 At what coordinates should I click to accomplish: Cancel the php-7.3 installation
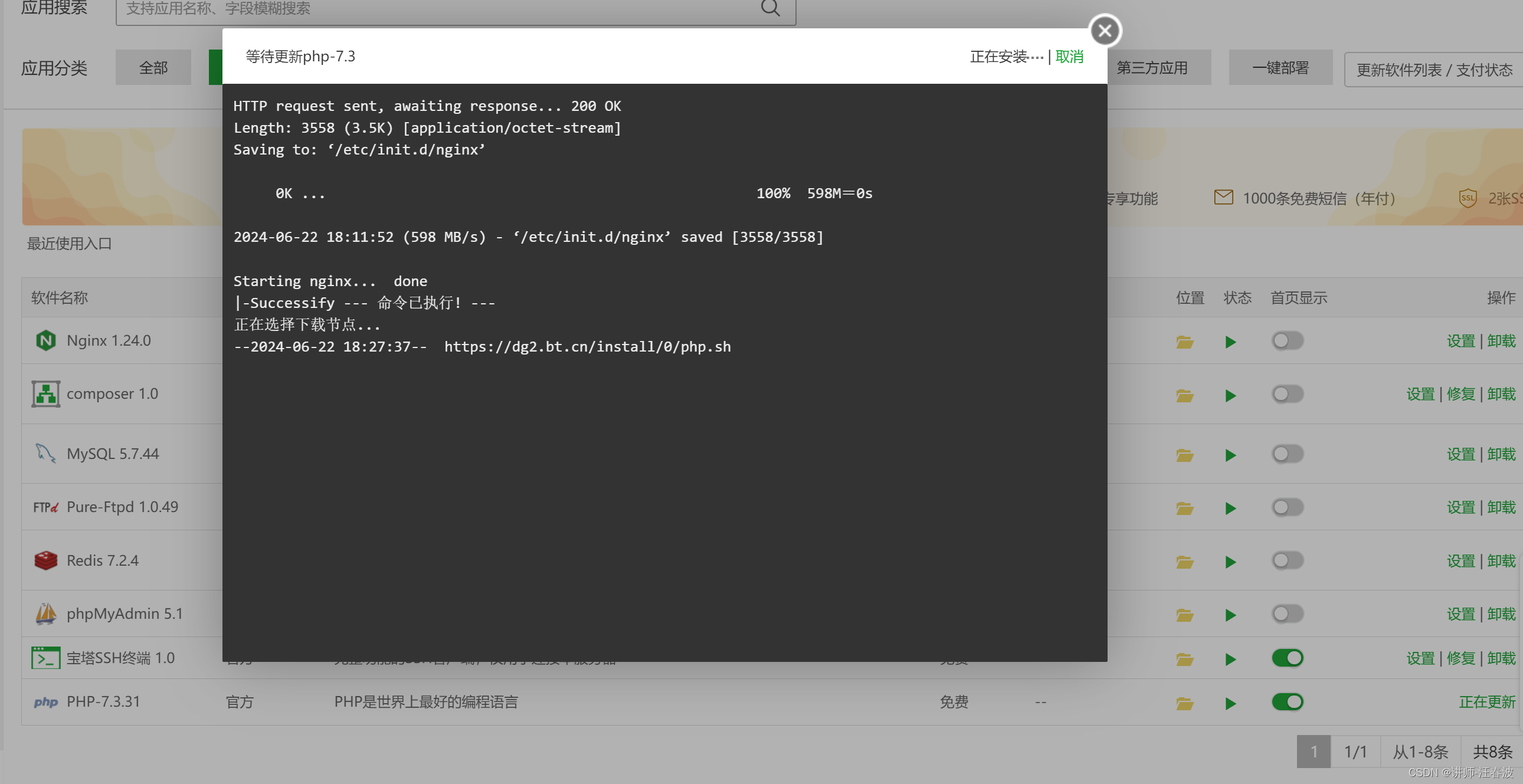[x=1069, y=57]
